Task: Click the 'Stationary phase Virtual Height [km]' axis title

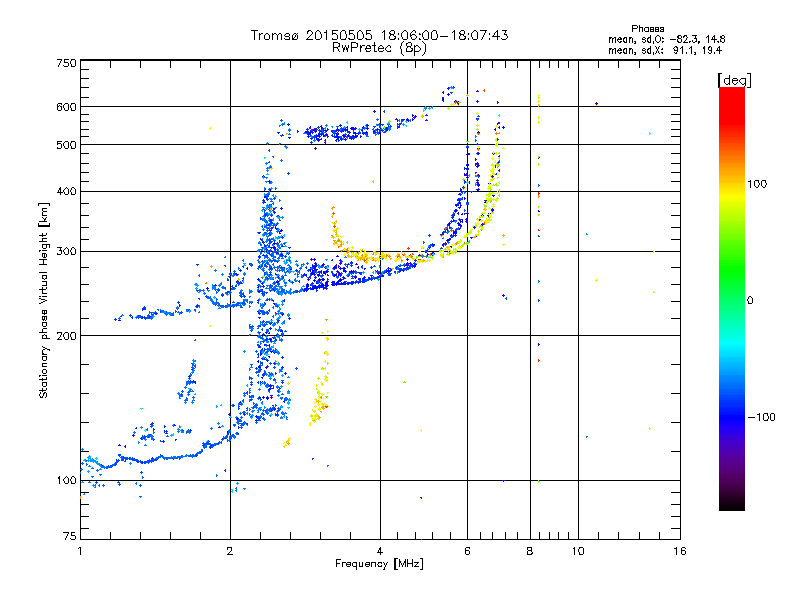Action: [44, 300]
